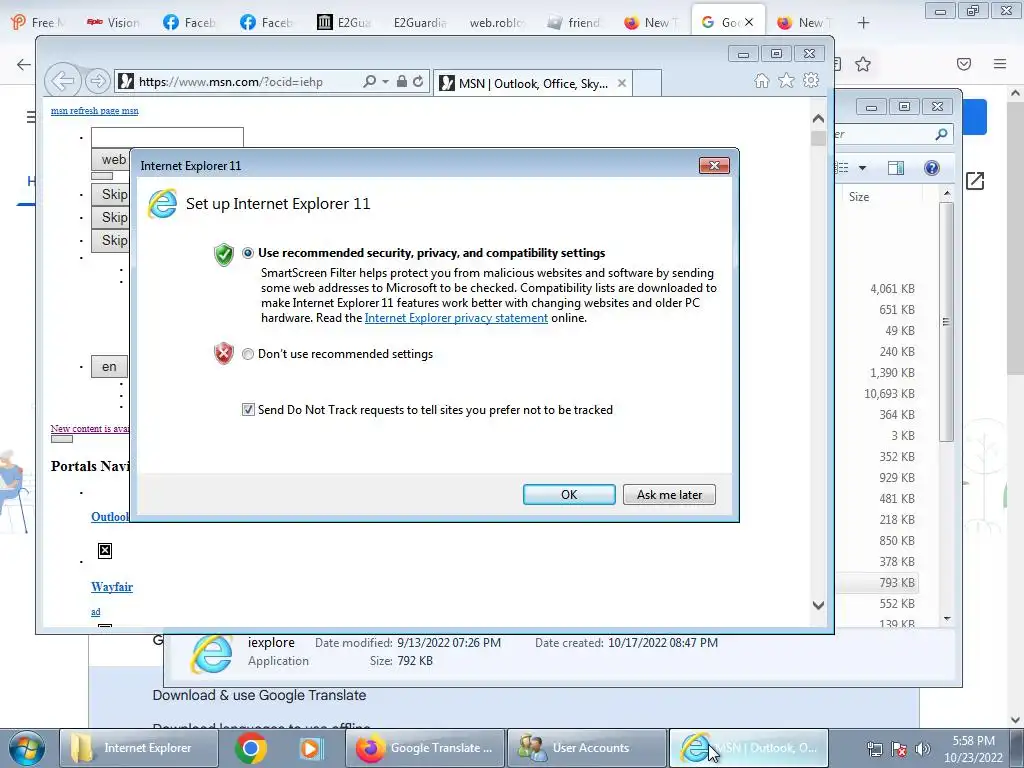Image resolution: width=1024 pixels, height=768 pixels.
Task: Click the IE page scroll up arrow
Action: [x=818, y=118]
